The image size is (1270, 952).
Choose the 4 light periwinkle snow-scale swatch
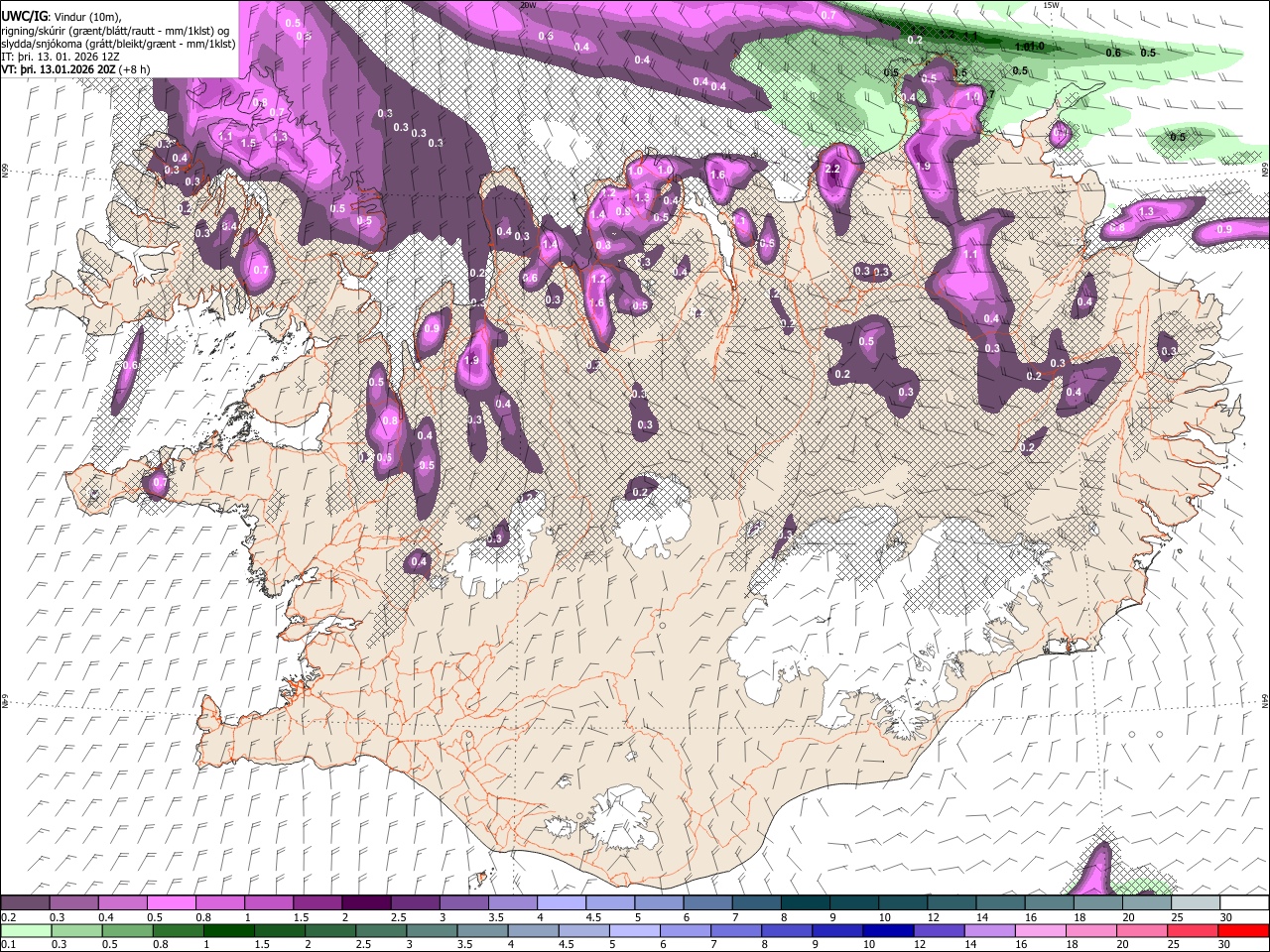561,902
